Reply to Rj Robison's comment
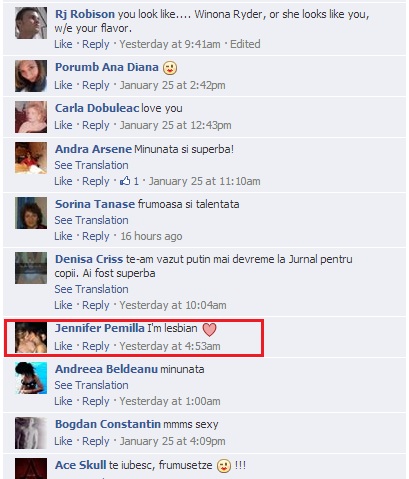Screen dimensions: 409x479 (96, 44)
